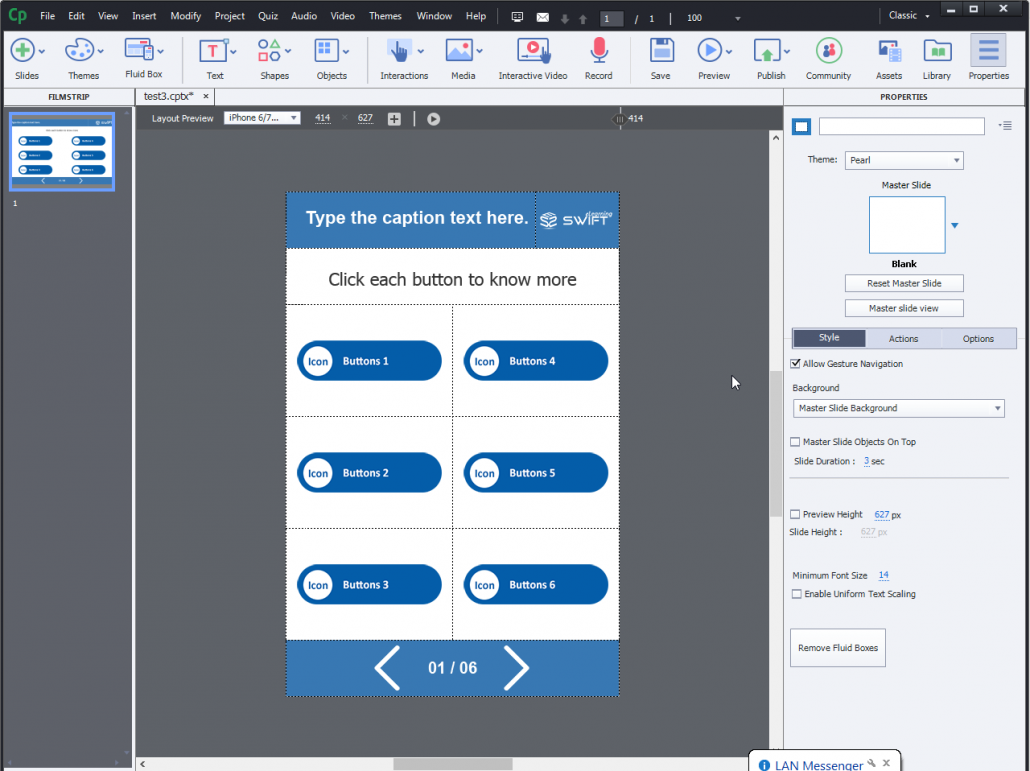Enable Allow Gesture Navigation
Image resolution: width=1030 pixels, height=771 pixels.
point(795,363)
